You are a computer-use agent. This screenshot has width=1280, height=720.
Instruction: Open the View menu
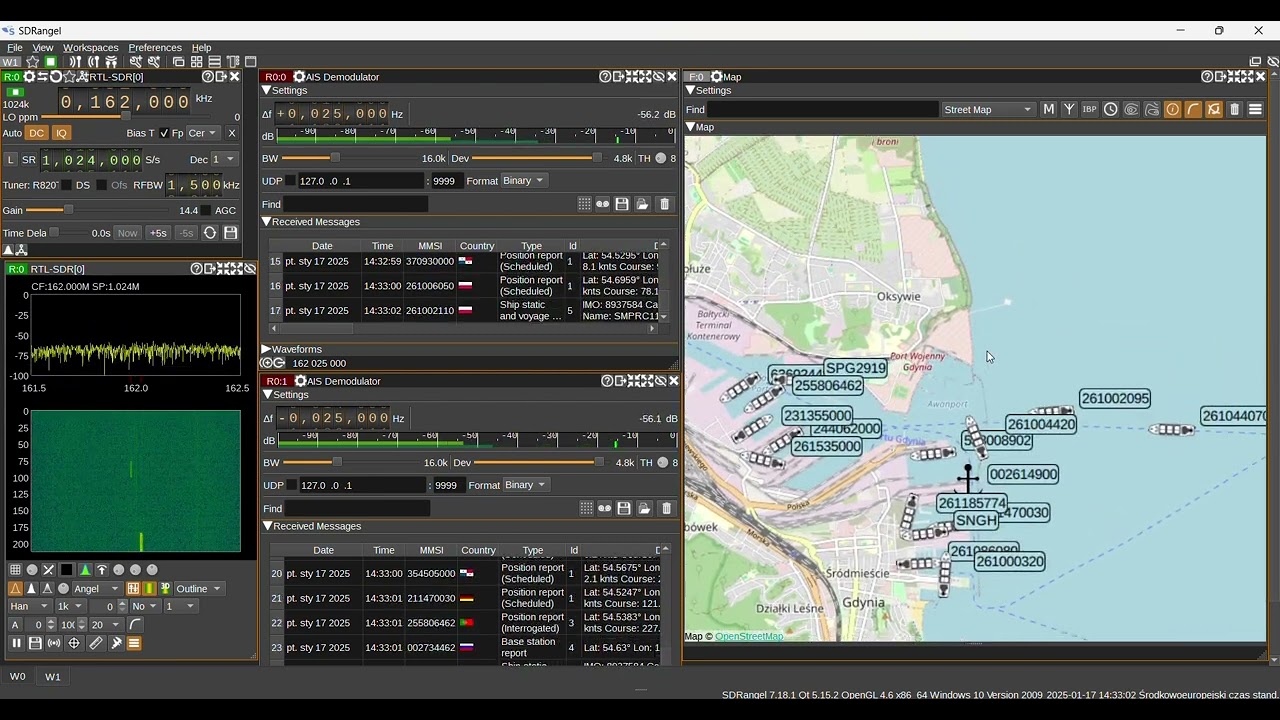click(x=43, y=47)
